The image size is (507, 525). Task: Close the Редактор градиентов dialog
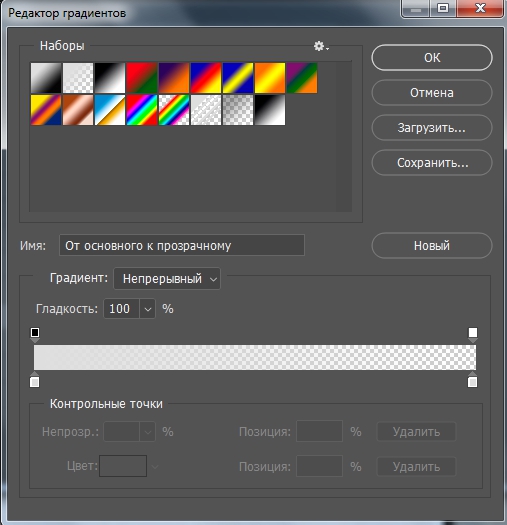click(480, 8)
